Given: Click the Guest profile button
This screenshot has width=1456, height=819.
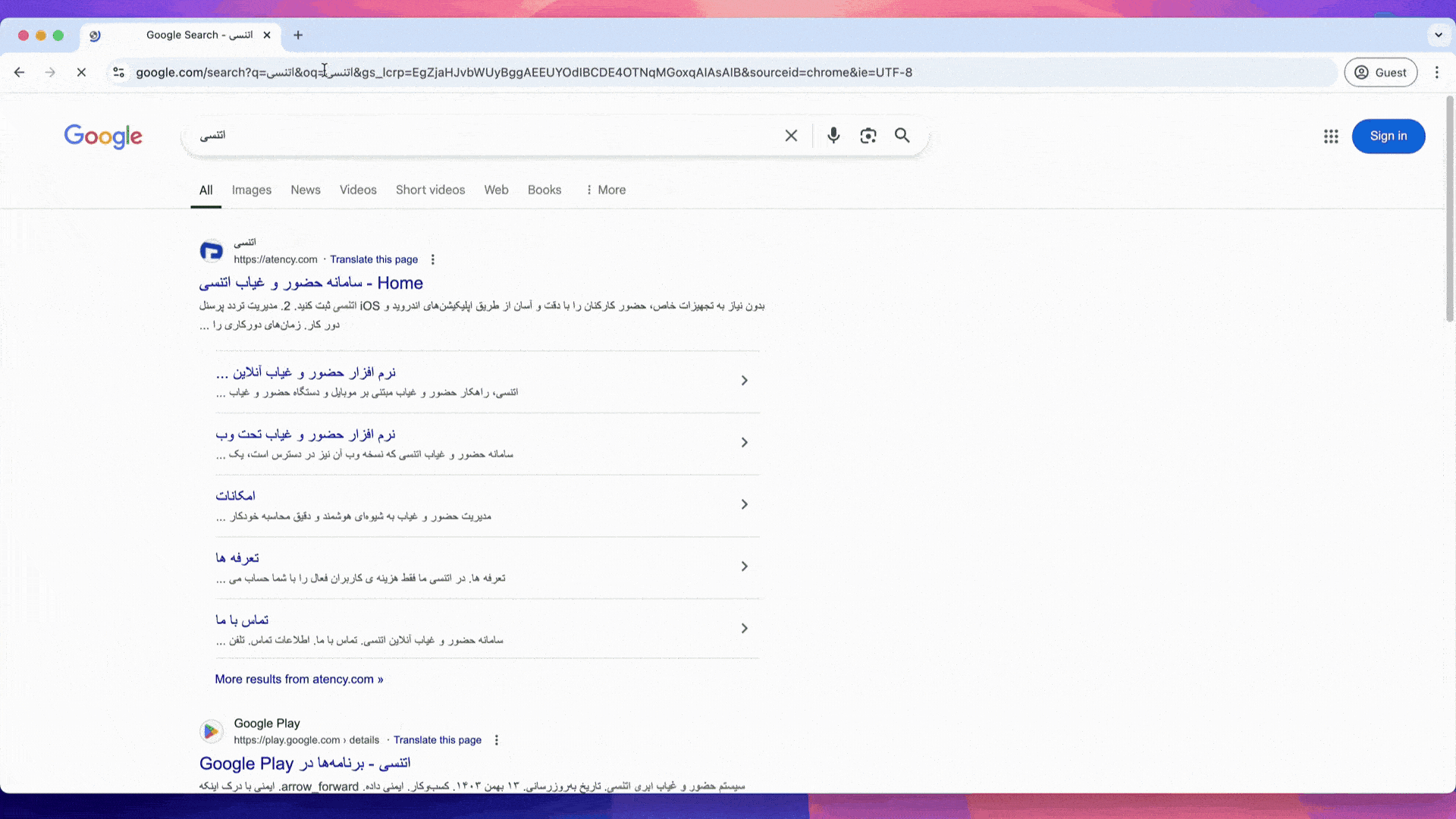Looking at the screenshot, I should [1380, 73].
